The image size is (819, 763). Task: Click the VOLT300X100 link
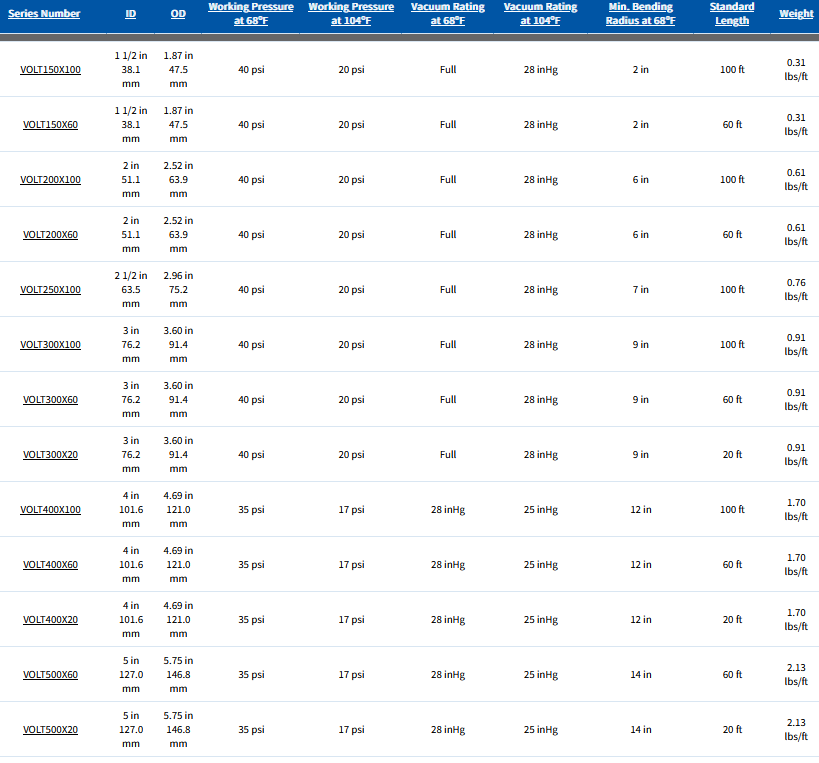tap(50, 345)
